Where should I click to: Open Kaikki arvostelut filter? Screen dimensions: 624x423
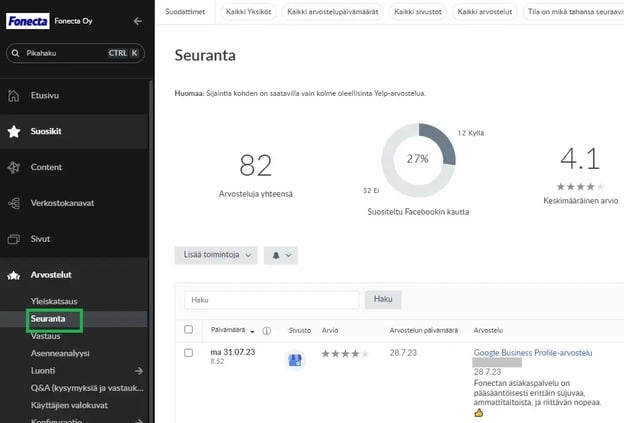[485, 12]
